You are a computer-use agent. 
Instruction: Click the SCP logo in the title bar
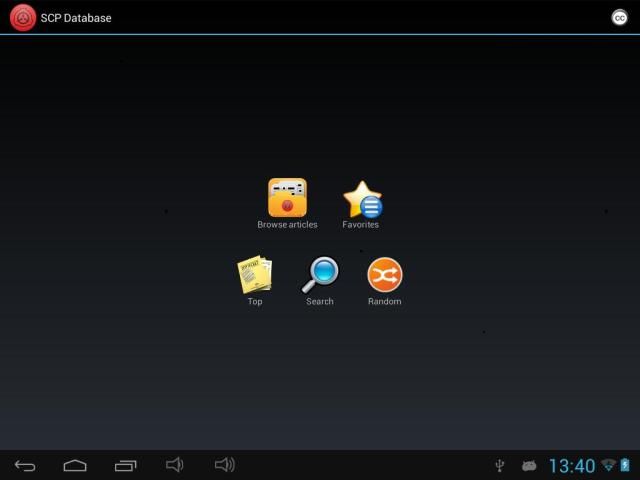[x=22, y=17]
